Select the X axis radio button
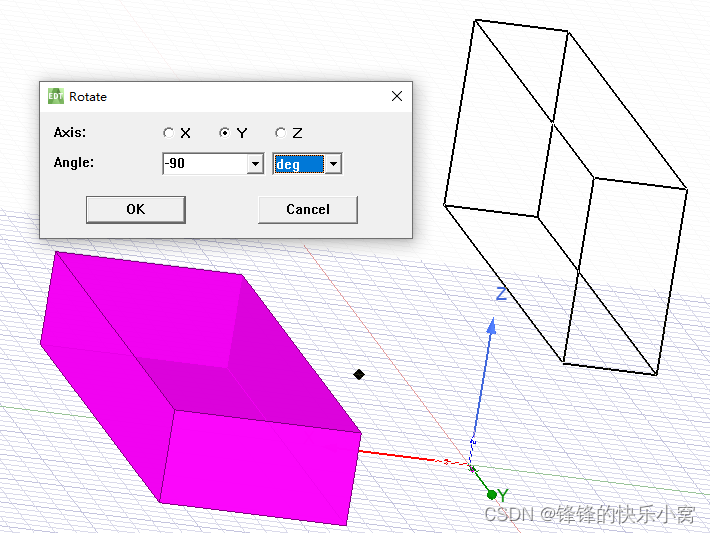Screen dimensions: 710x533 (x=168, y=133)
